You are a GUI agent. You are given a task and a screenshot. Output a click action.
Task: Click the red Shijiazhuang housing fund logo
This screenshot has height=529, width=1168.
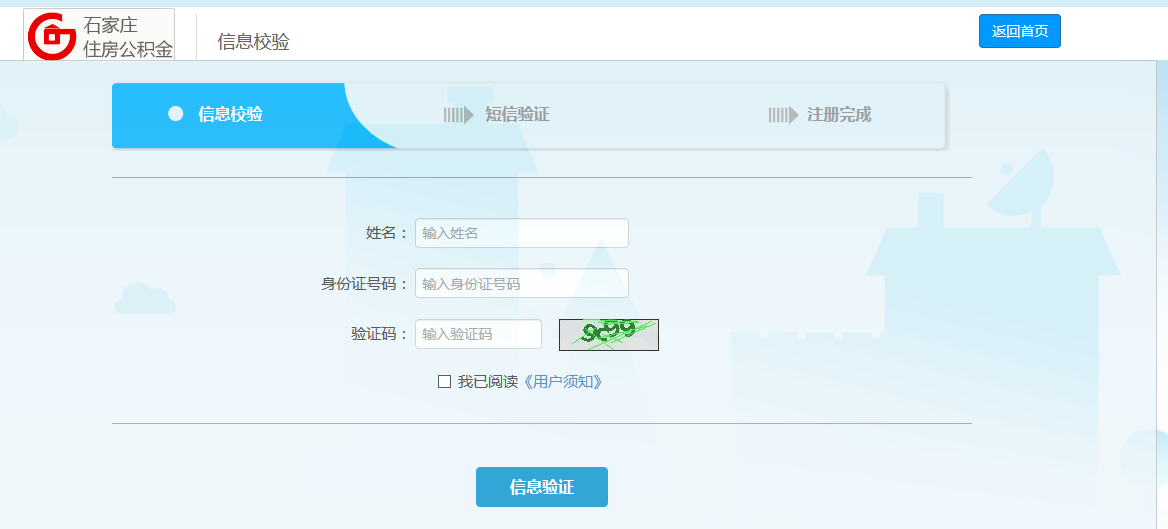click(x=51, y=36)
